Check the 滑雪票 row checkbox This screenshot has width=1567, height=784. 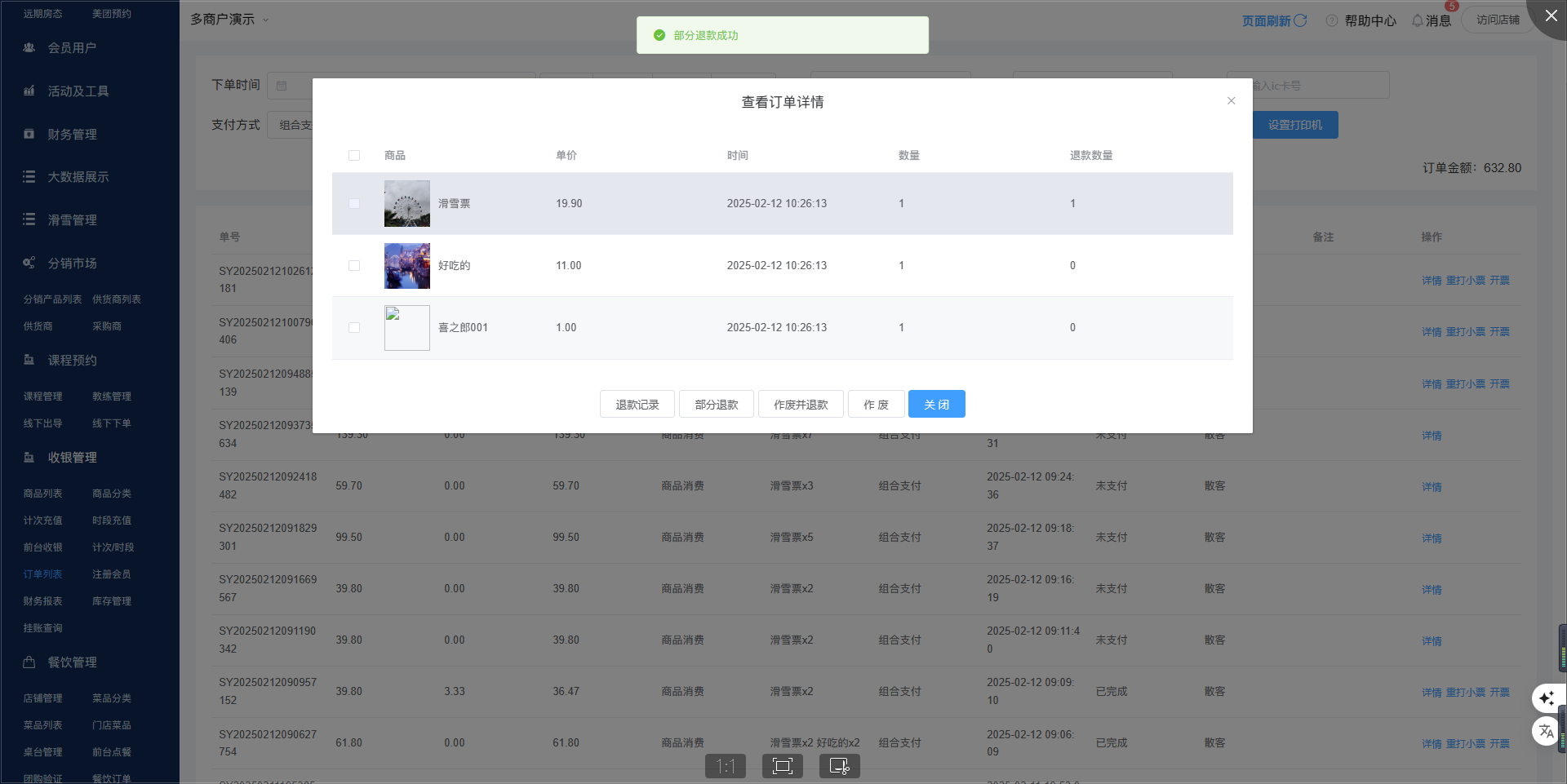coord(354,204)
